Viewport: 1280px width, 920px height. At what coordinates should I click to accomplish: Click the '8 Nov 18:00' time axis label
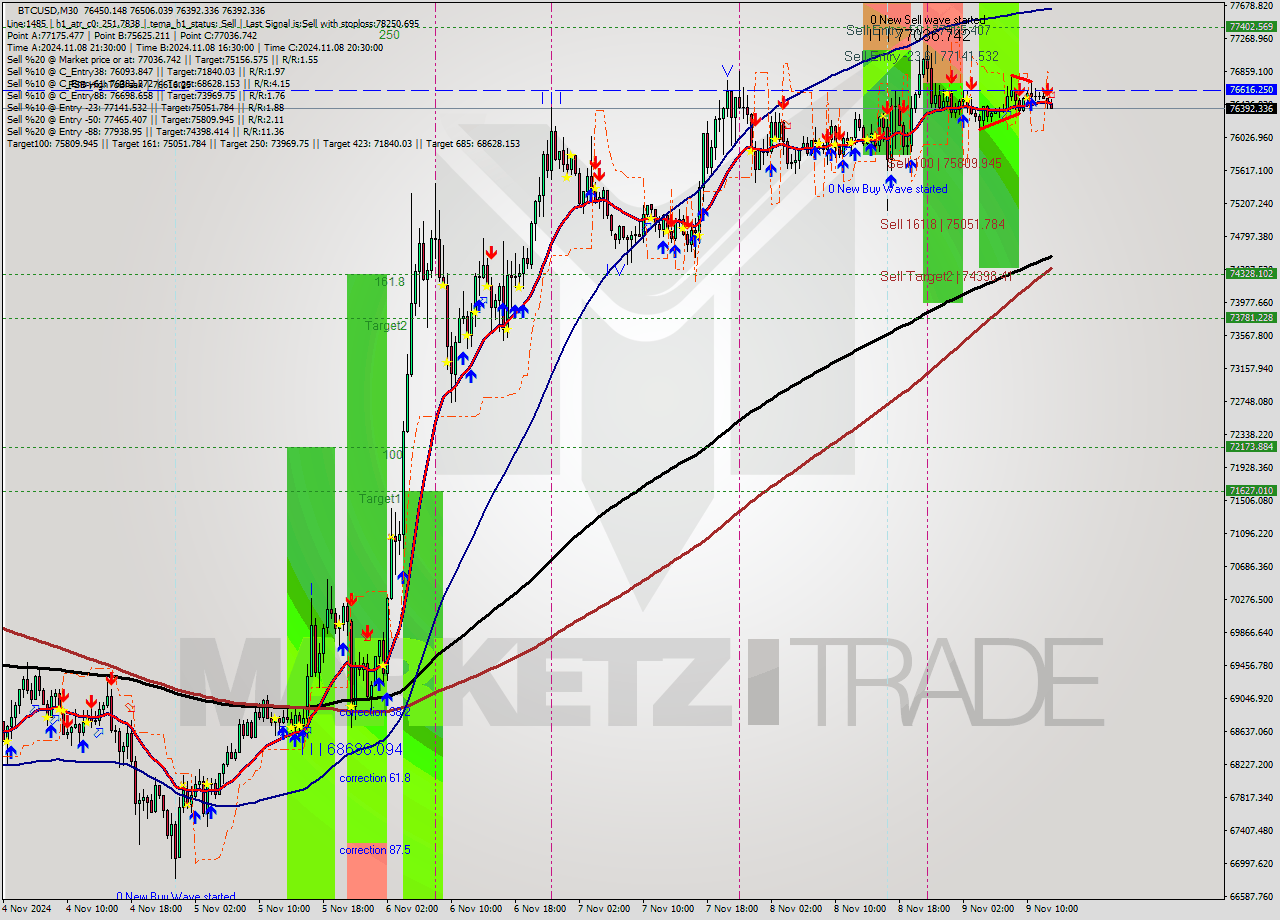(x=925, y=909)
